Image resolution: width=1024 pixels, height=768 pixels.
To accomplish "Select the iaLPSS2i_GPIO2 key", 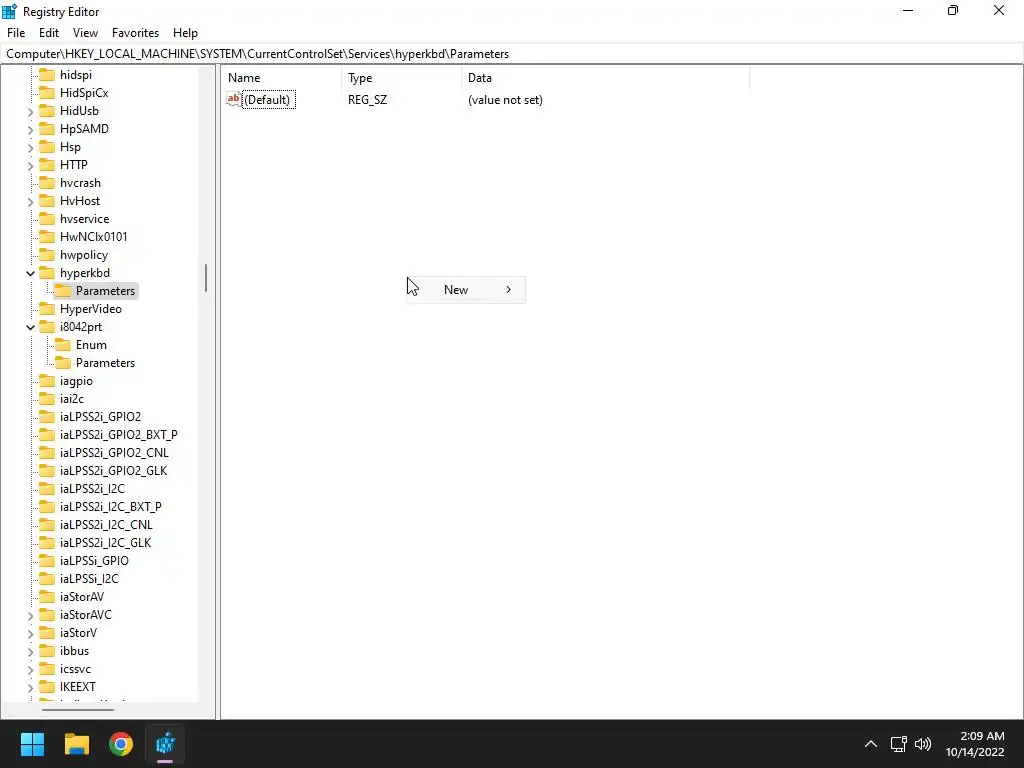I will tap(100, 417).
